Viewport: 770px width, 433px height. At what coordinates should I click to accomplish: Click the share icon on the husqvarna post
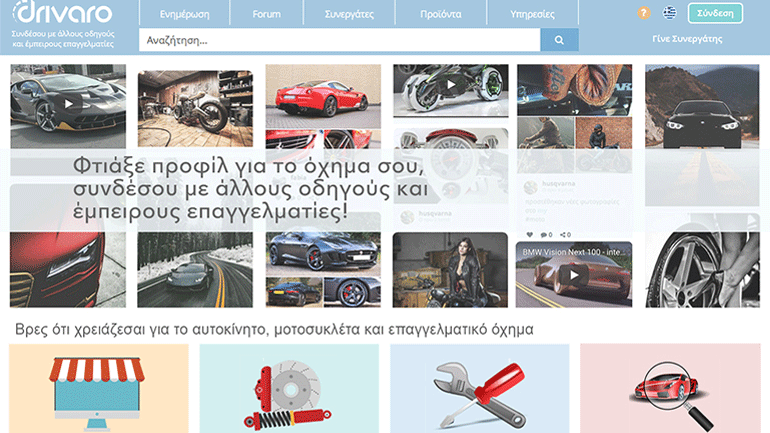coord(564,234)
